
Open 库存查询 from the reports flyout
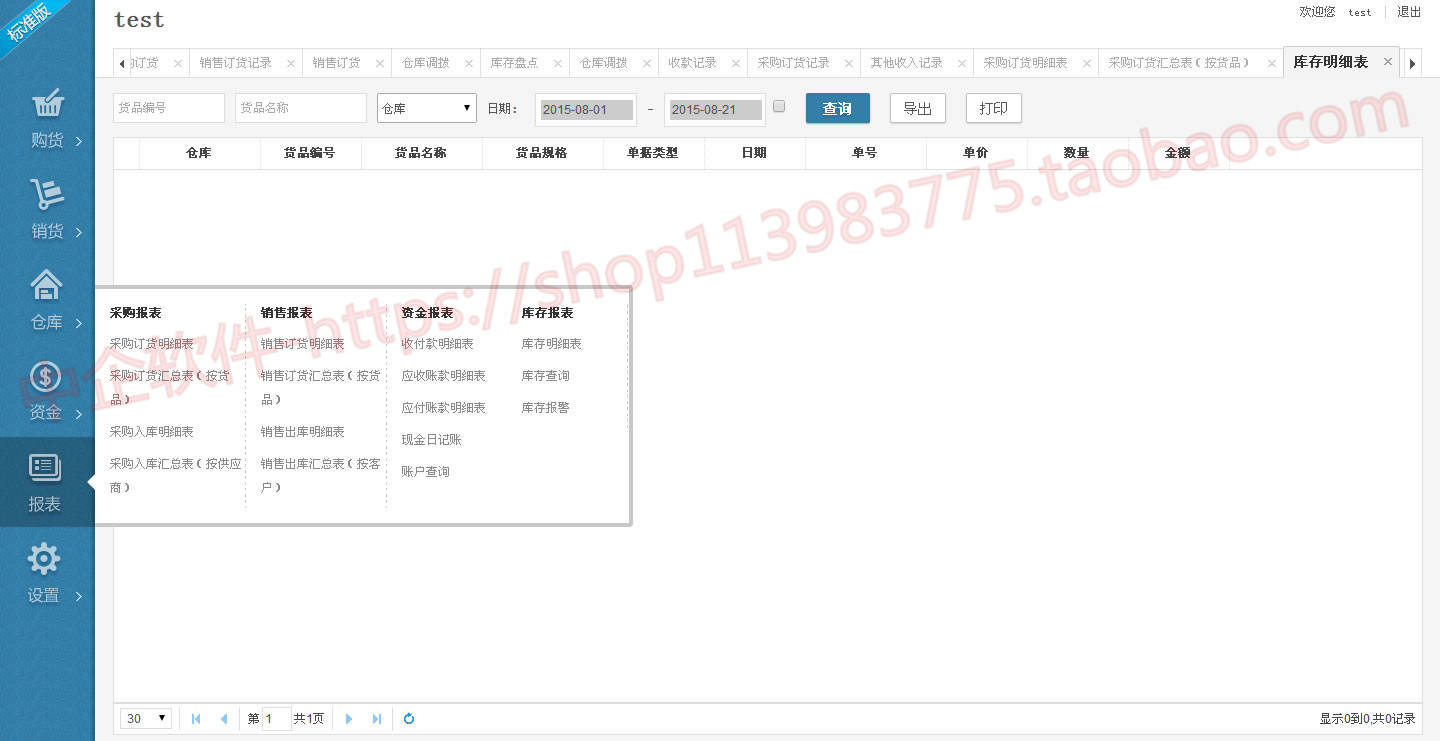[546, 376]
